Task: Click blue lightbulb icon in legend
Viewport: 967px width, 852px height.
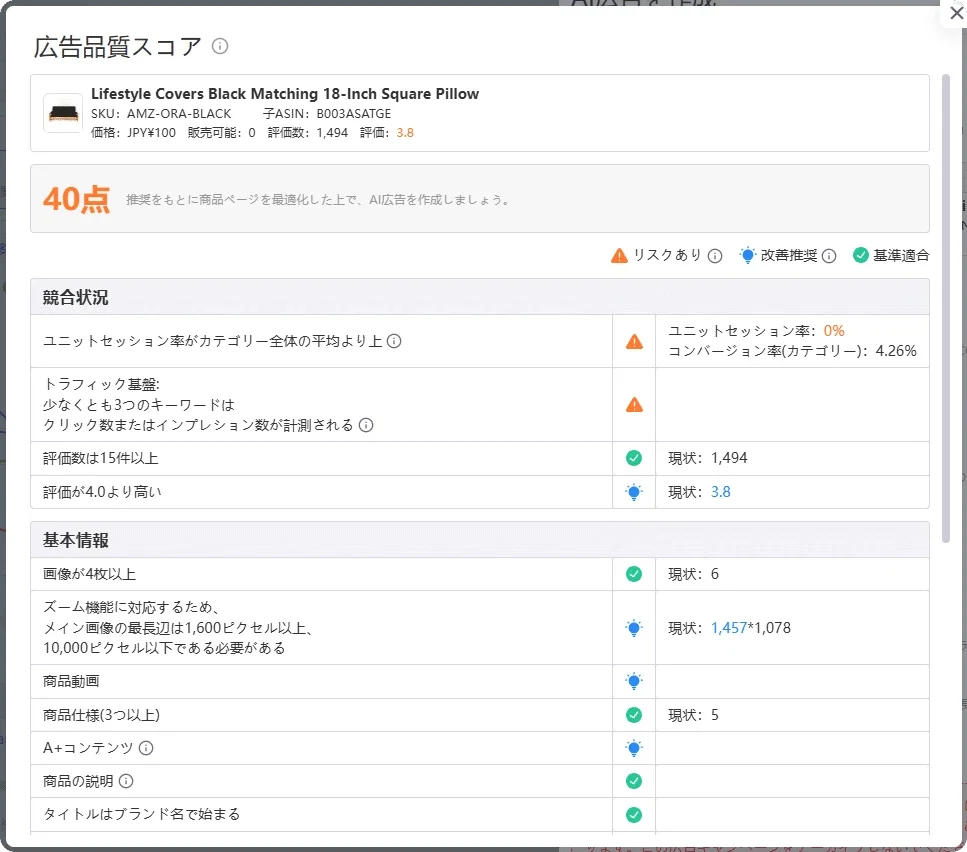Action: point(747,255)
